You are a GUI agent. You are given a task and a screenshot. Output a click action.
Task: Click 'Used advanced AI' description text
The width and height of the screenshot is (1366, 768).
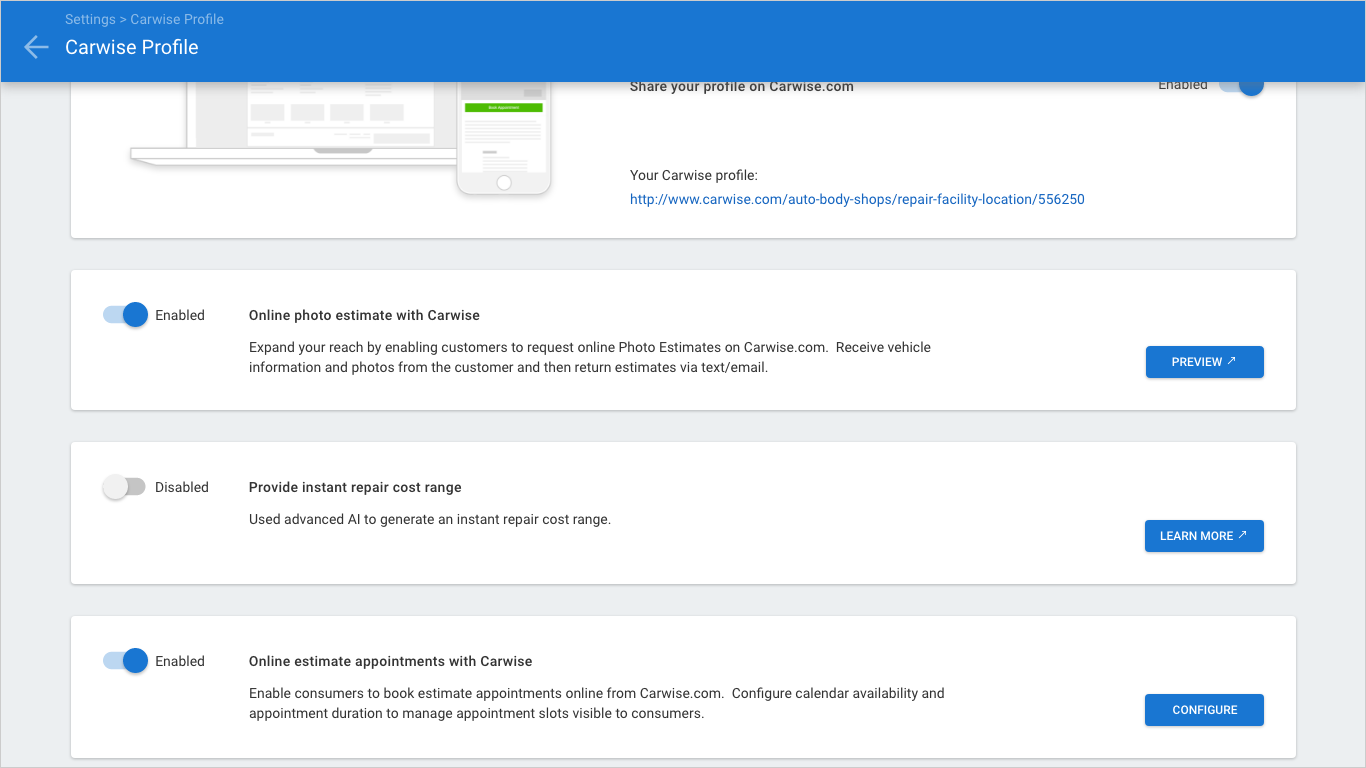point(429,519)
